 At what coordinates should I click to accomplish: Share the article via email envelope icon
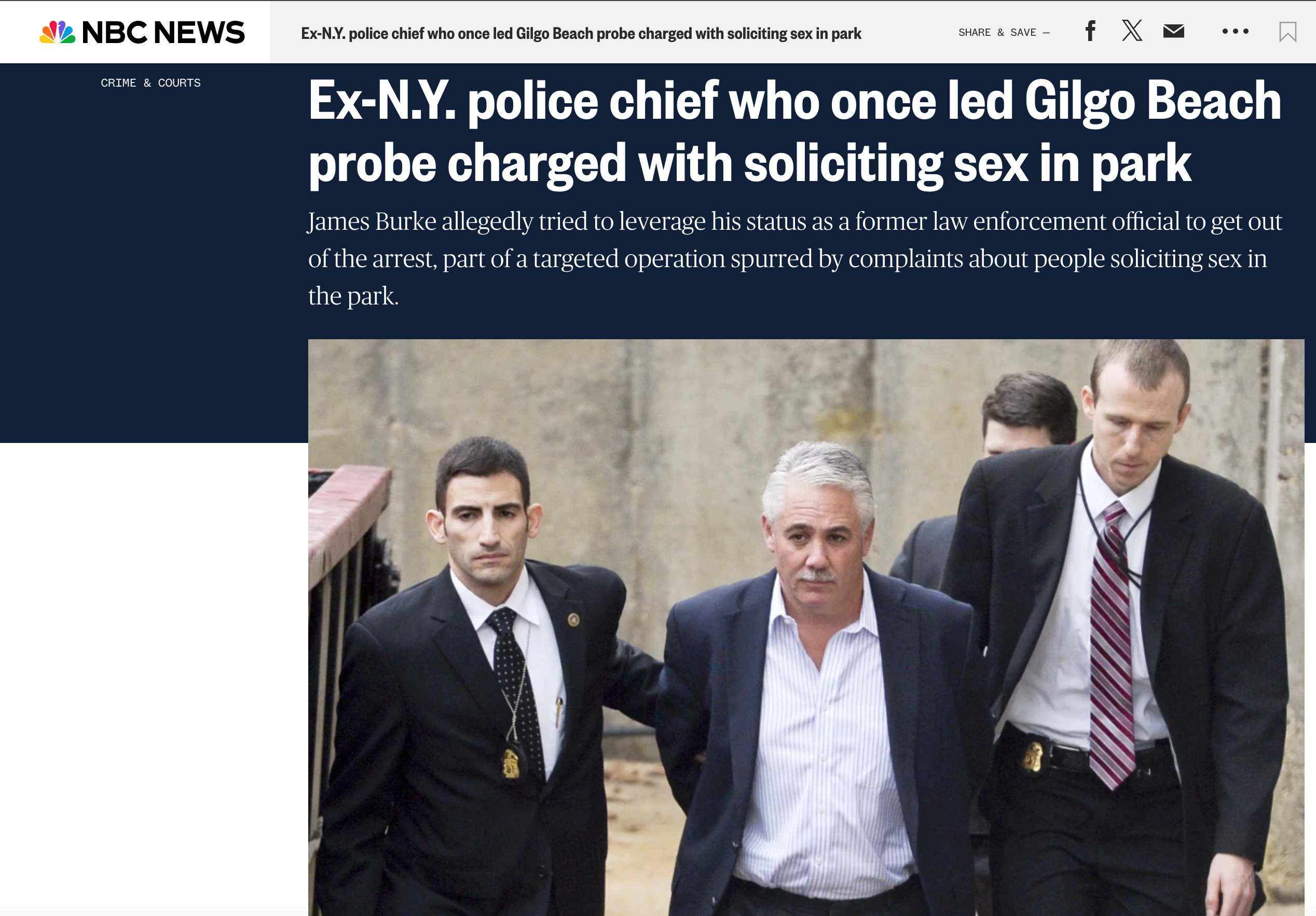(x=1173, y=31)
